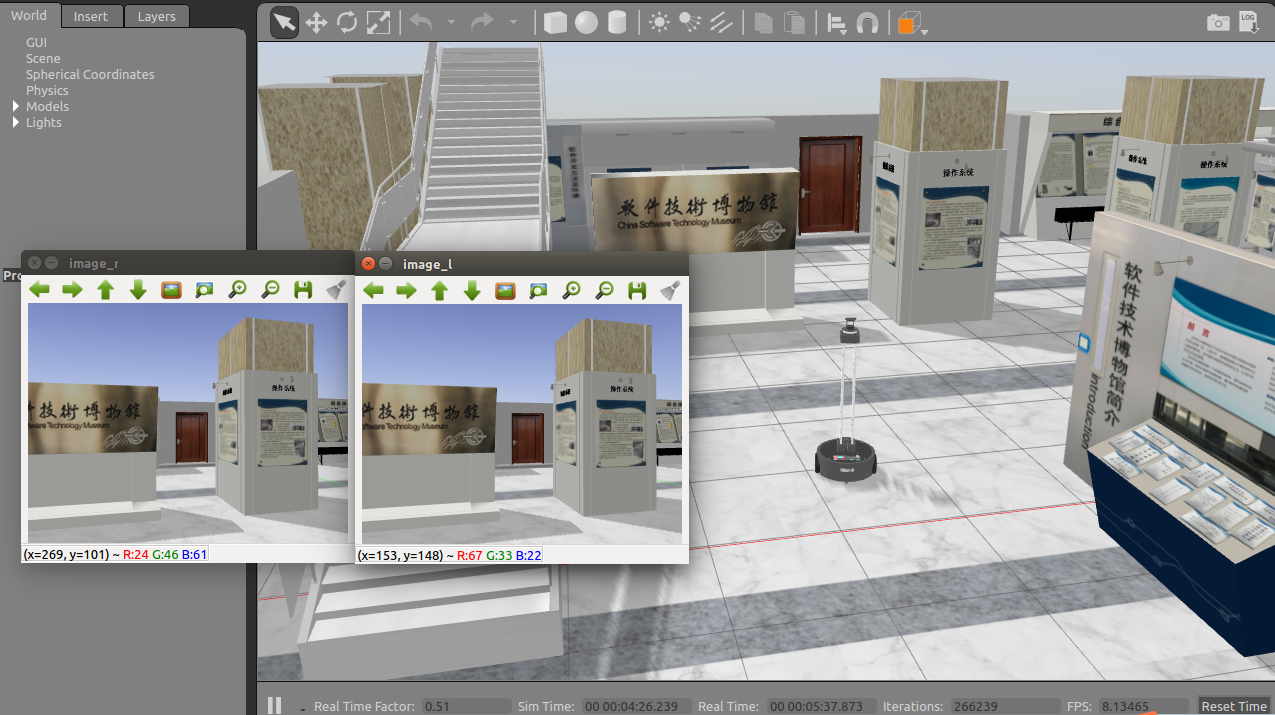The width and height of the screenshot is (1275, 715).
Task: Choose the rotate mode tool
Action: coord(347,23)
